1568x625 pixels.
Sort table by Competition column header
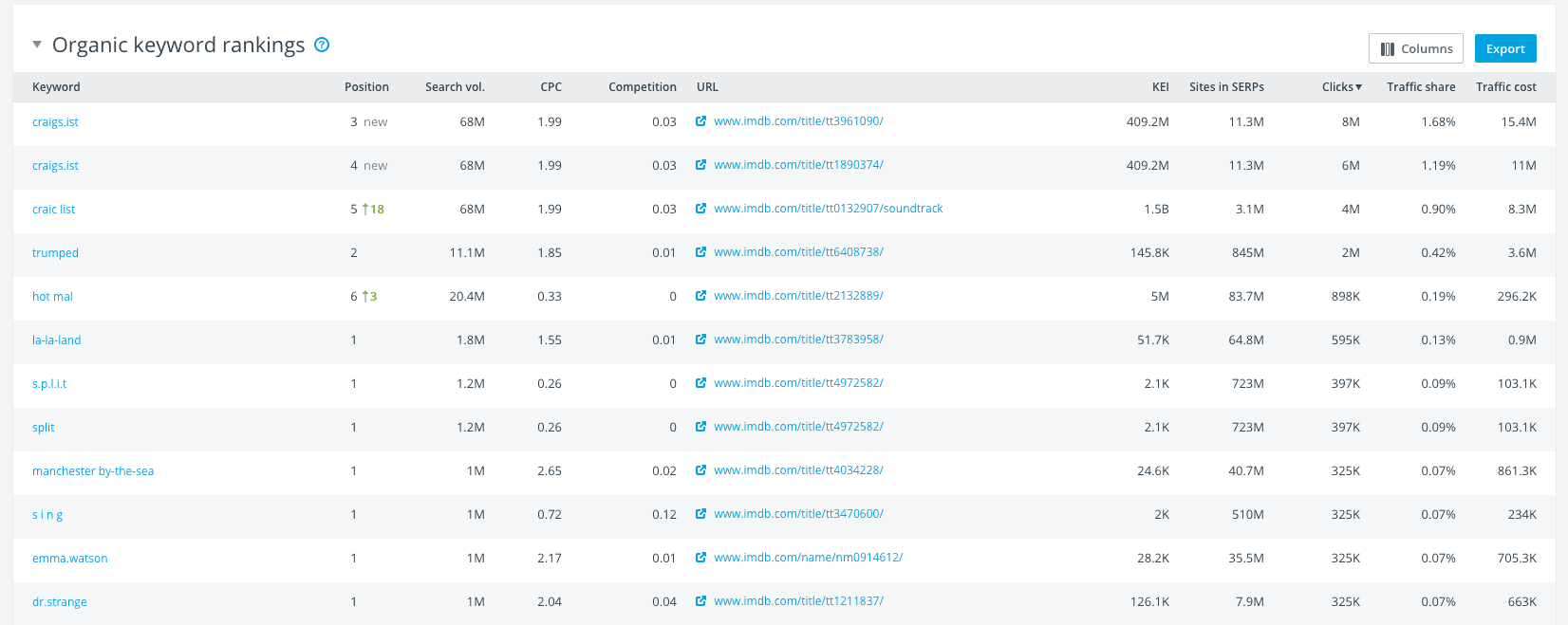[x=643, y=86]
